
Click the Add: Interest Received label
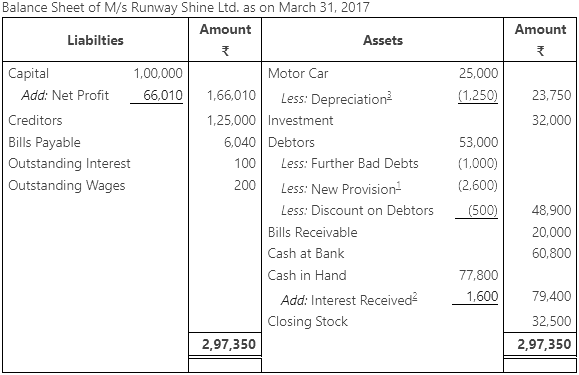coord(346,300)
